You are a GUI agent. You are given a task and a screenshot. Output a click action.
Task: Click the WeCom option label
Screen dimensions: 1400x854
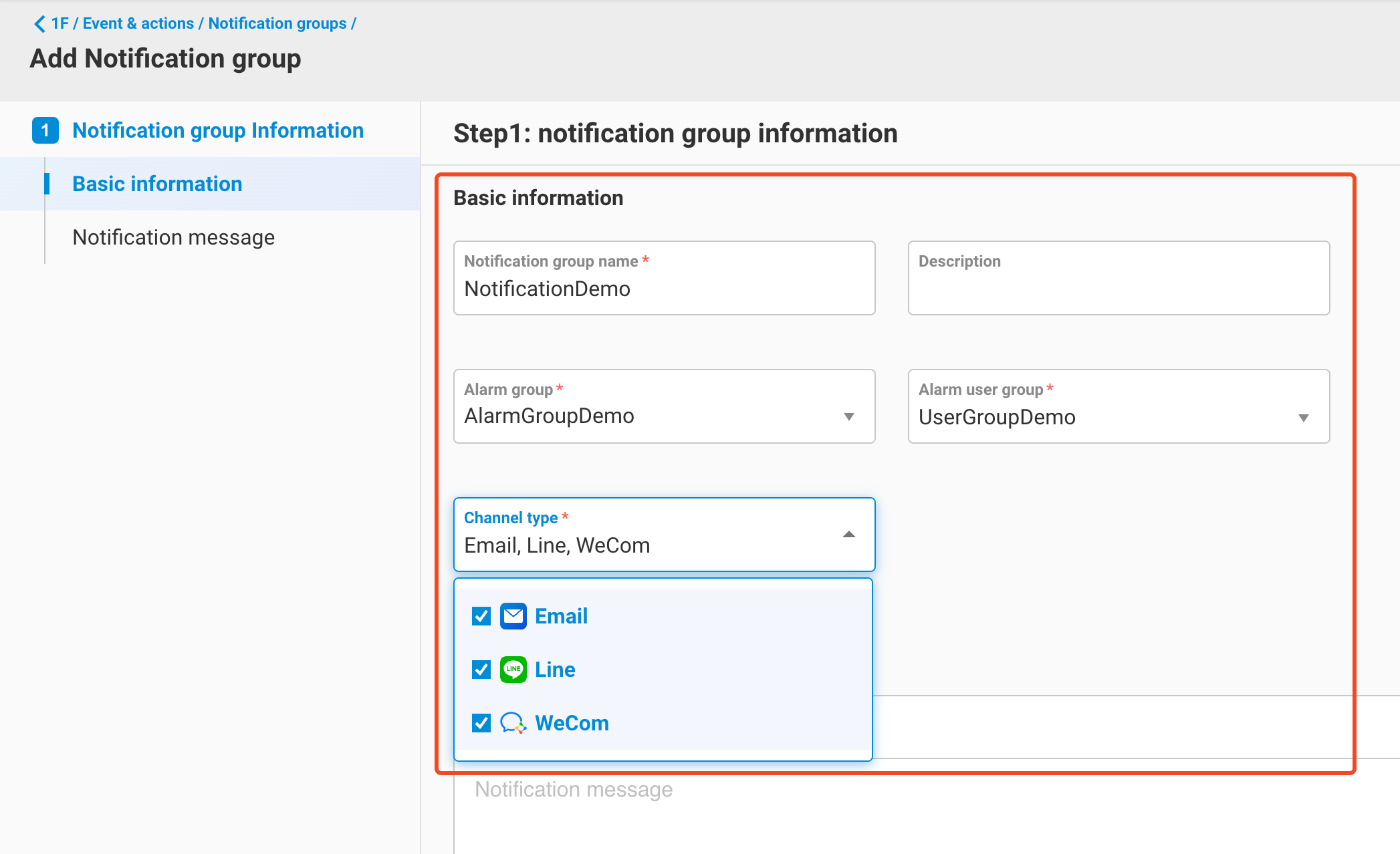[572, 723]
